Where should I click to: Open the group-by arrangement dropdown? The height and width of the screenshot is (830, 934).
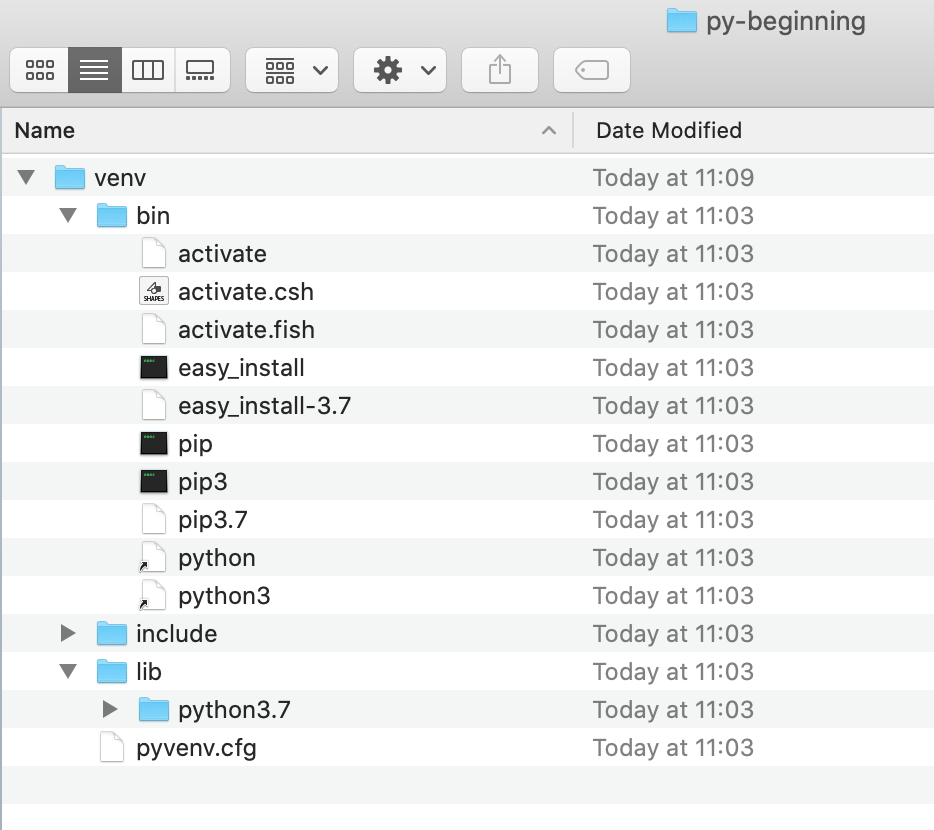pyautogui.click(x=292, y=70)
